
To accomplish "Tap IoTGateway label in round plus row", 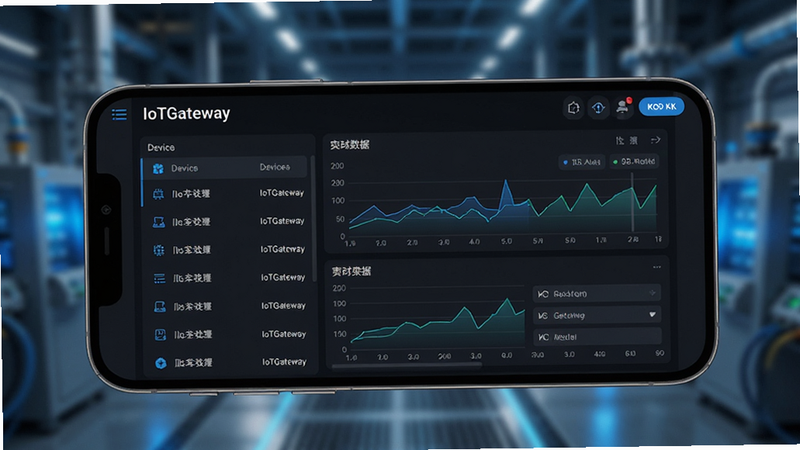I will coord(285,362).
